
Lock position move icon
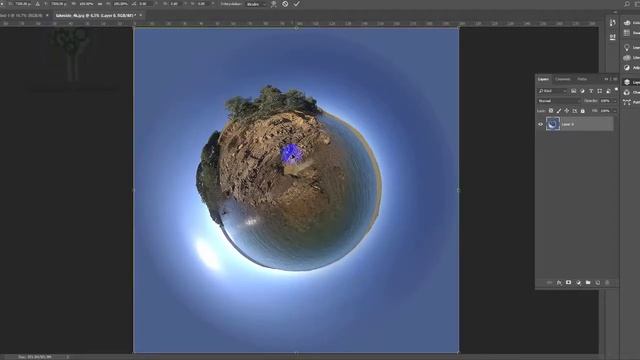[x=567, y=111]
